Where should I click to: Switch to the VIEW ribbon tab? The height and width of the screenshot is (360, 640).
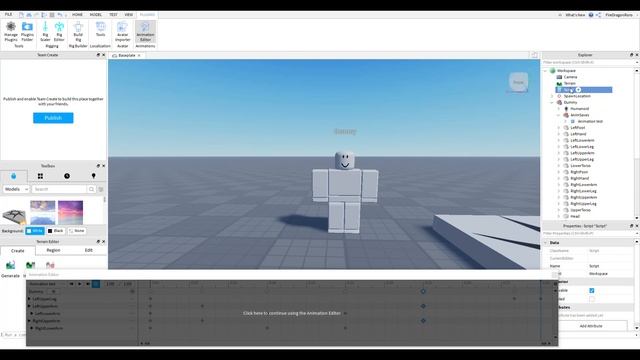point(129,15)
